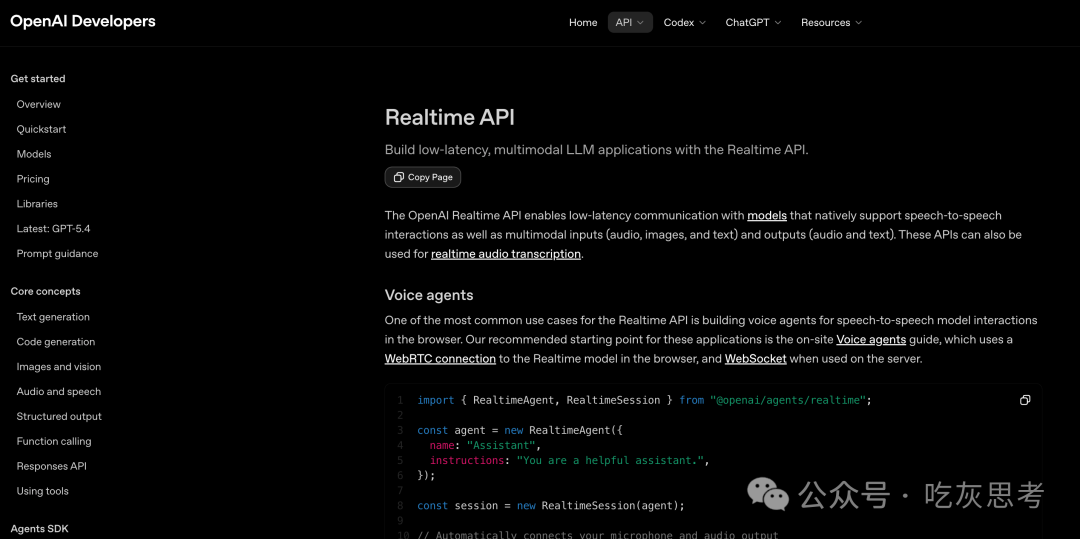1080x539 pixels.
Task: Click the 'instructions' code line
Action: tap(569, 460)
